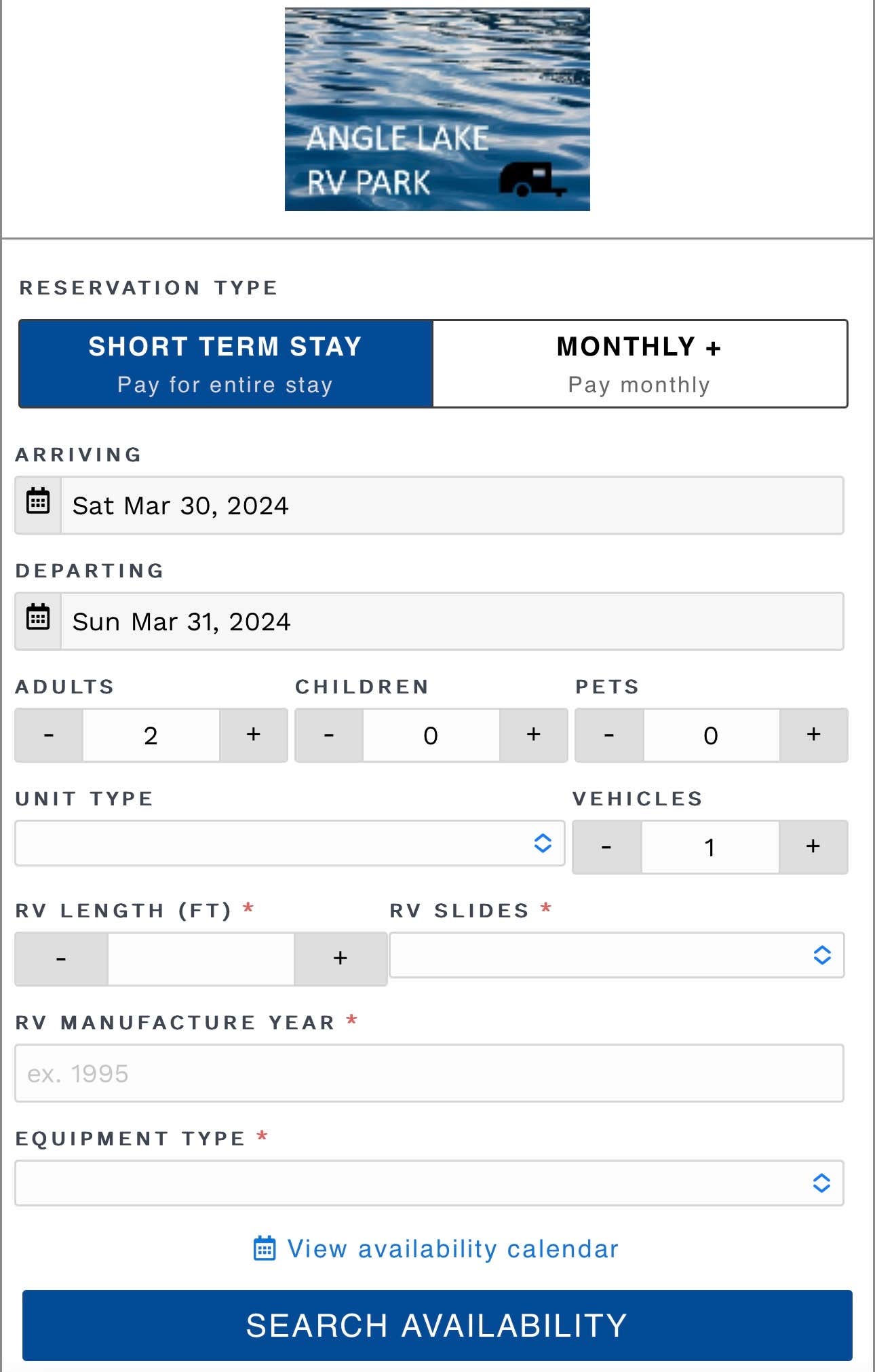Add a child using Children plus button
The image size is (875, 1372).
(533, 735)
